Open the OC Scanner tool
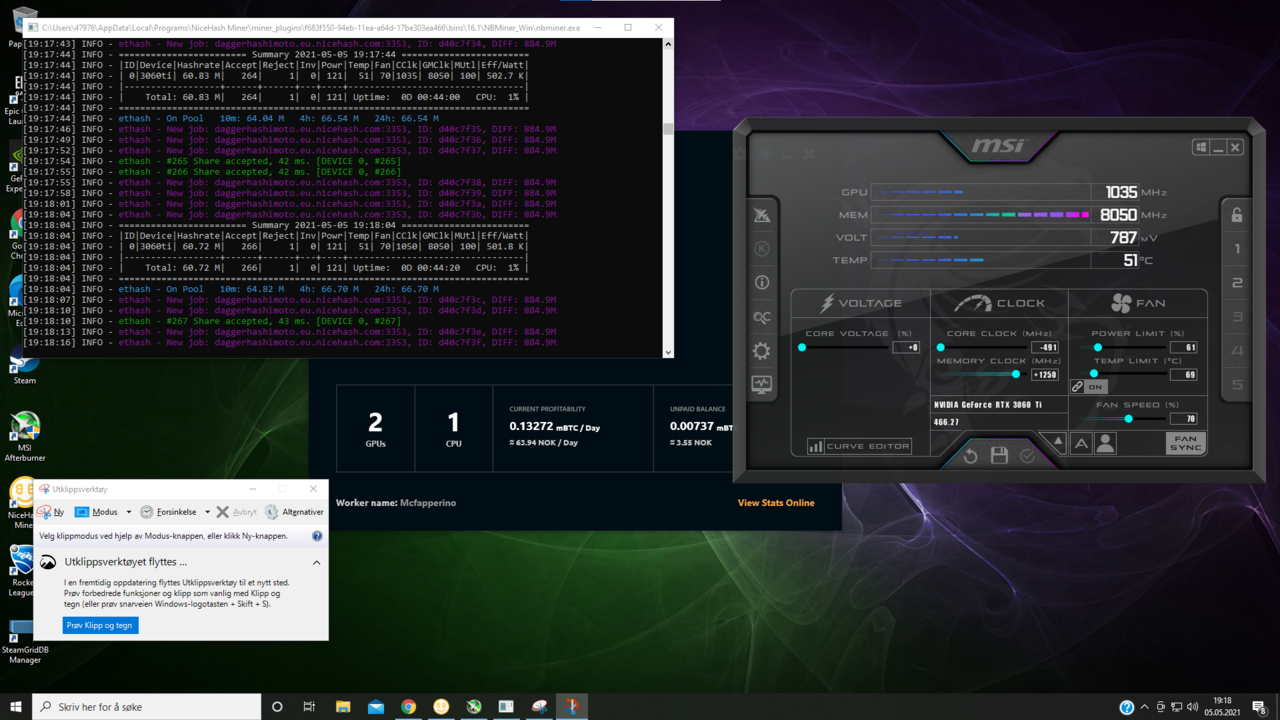The width and height of the screenshot is (1280, 720). click(762, 317)
